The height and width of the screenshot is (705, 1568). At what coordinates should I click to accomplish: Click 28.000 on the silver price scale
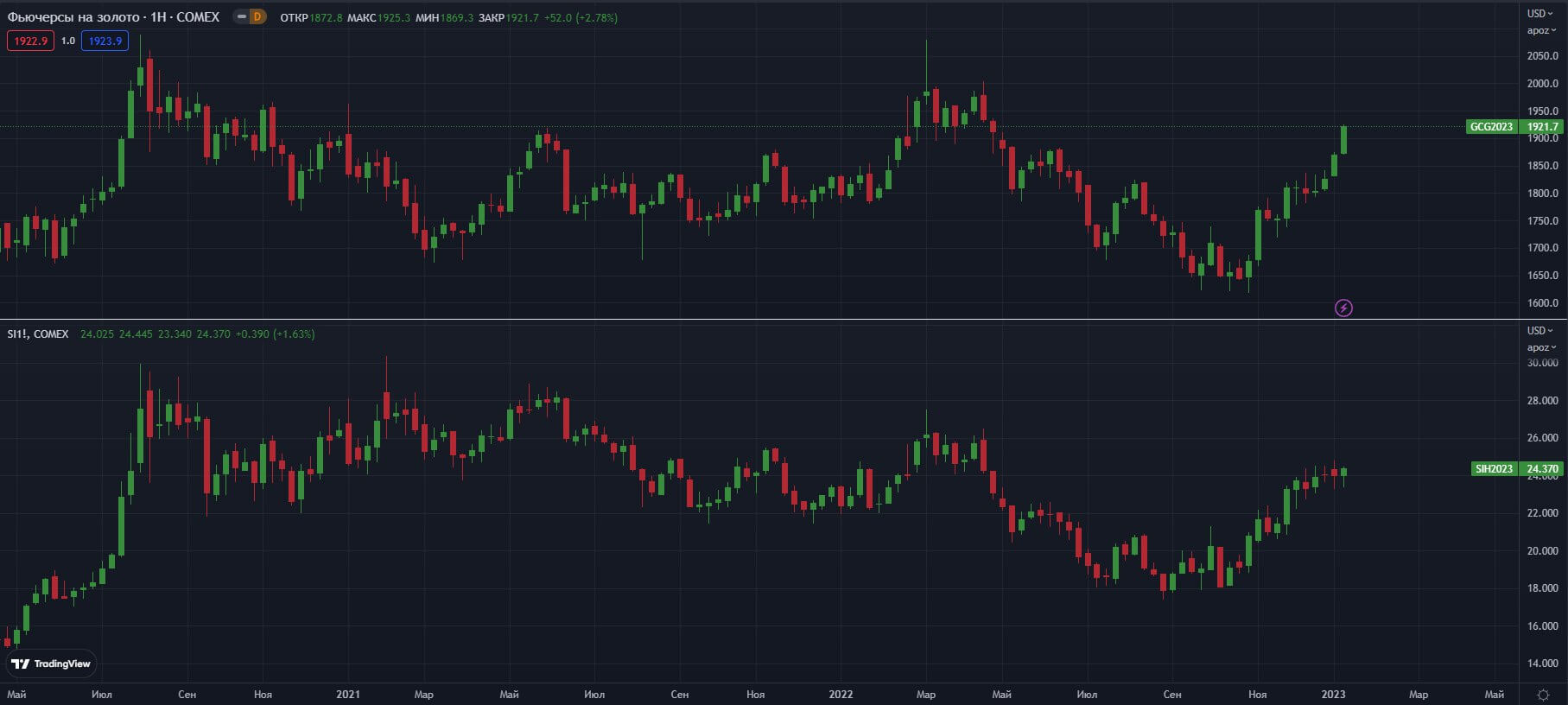(1542, 401)
